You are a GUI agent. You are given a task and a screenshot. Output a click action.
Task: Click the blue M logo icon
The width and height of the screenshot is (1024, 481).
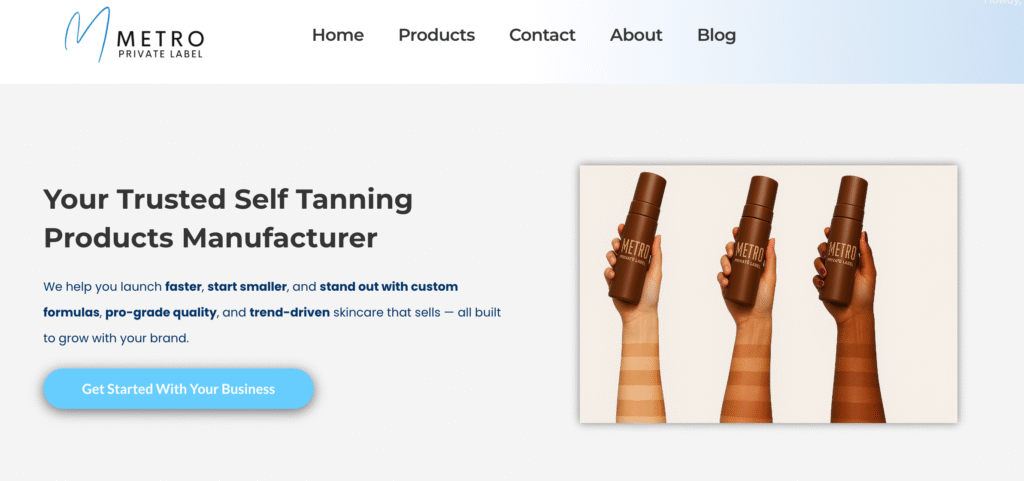coord(86,35)
